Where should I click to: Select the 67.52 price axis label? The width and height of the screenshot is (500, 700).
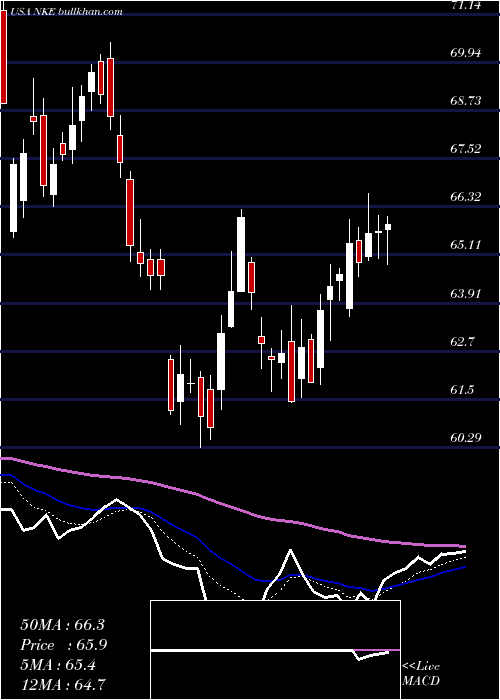coord(466,149)
